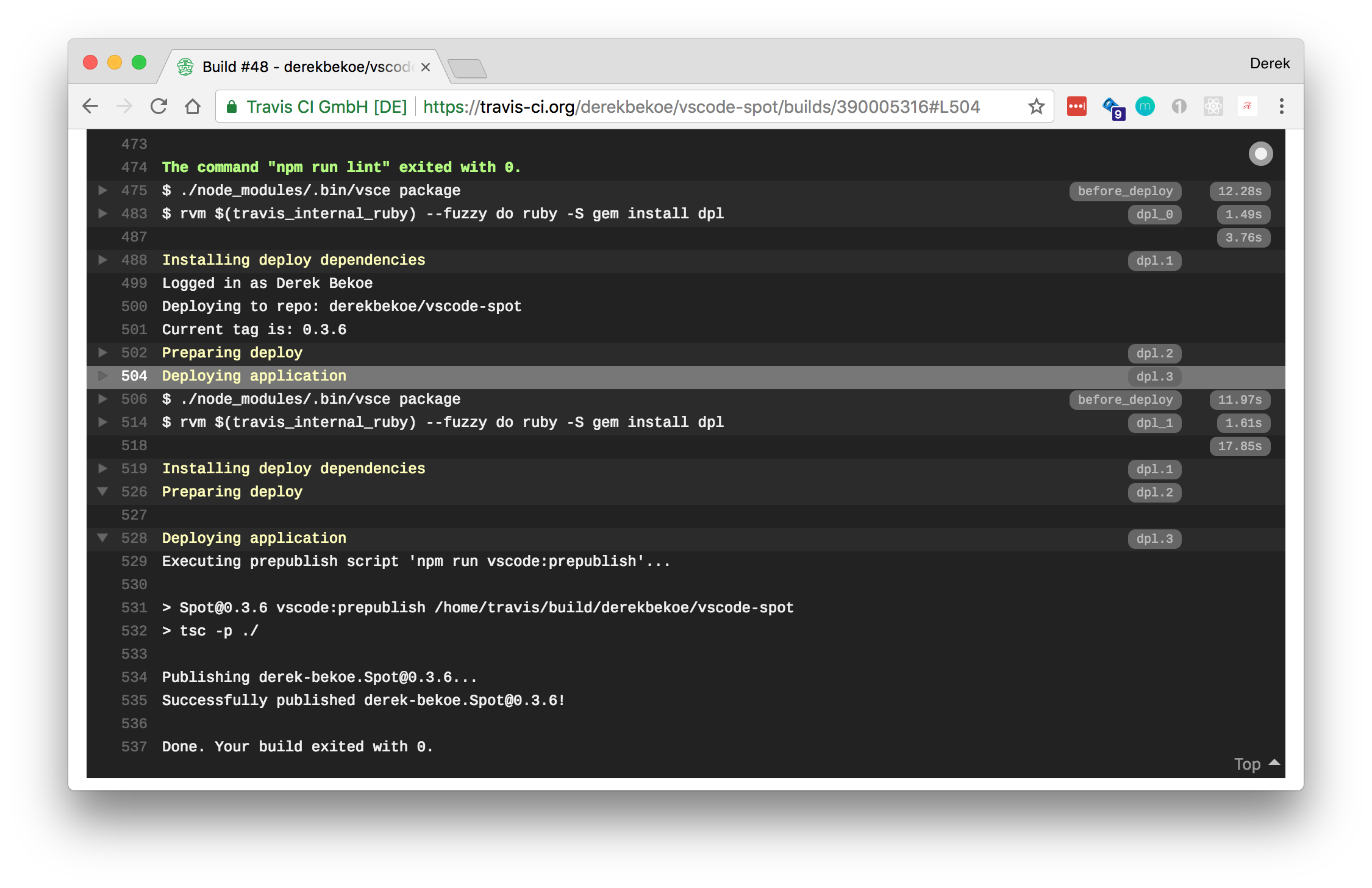The image size is (1372, 888).
Task: Select the Build #48 derekbekoe tab
Action: pyautogui.click(x=305, y=66)
